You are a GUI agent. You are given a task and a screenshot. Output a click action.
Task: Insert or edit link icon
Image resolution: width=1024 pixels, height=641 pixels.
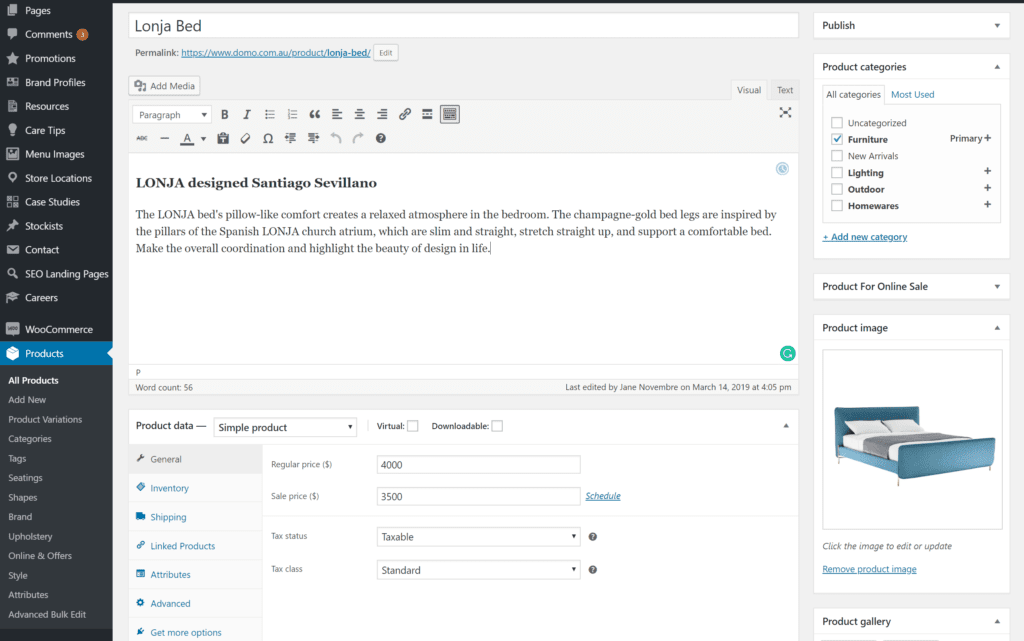[405, 114]
